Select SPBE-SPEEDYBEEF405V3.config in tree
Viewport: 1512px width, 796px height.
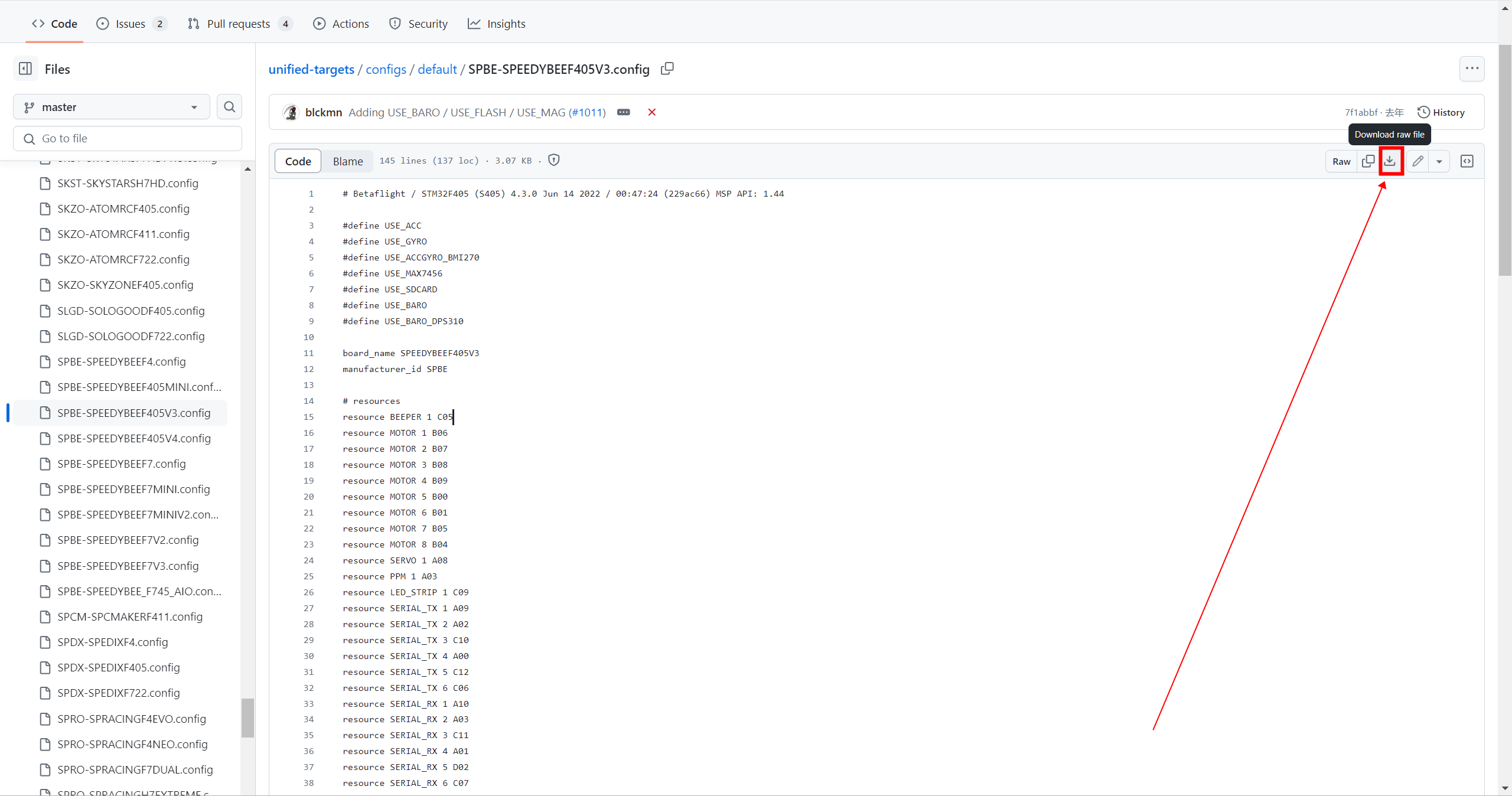pyautogui.click(x=120, y=413)
